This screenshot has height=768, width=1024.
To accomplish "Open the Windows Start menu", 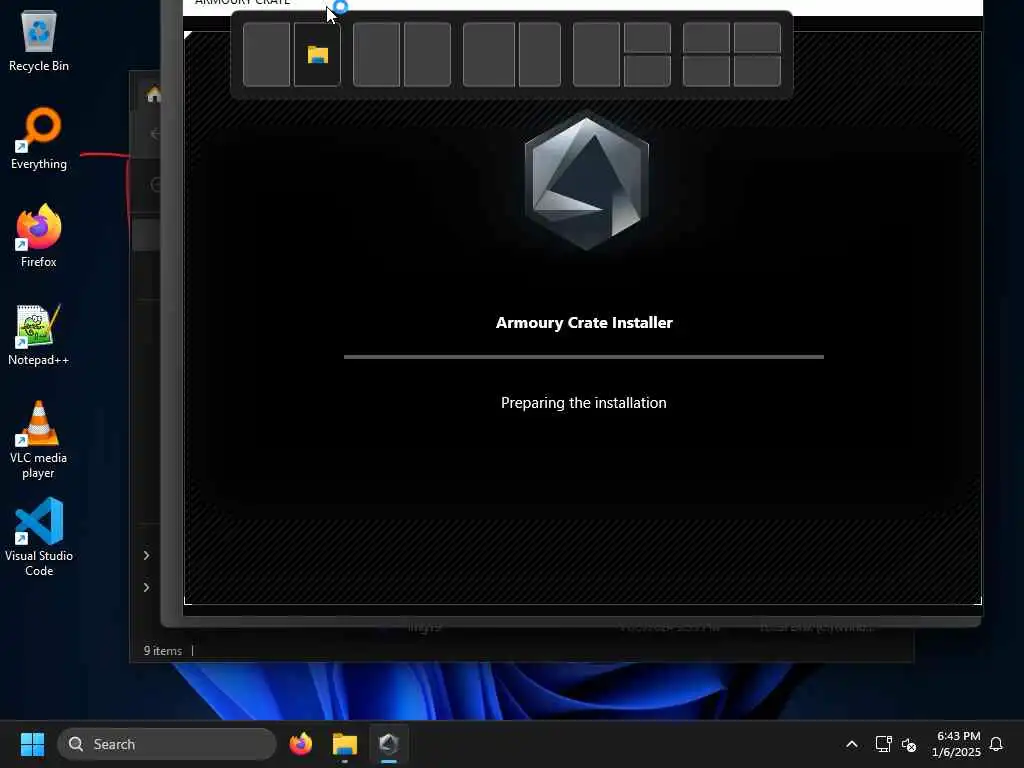I will (32, 744).
